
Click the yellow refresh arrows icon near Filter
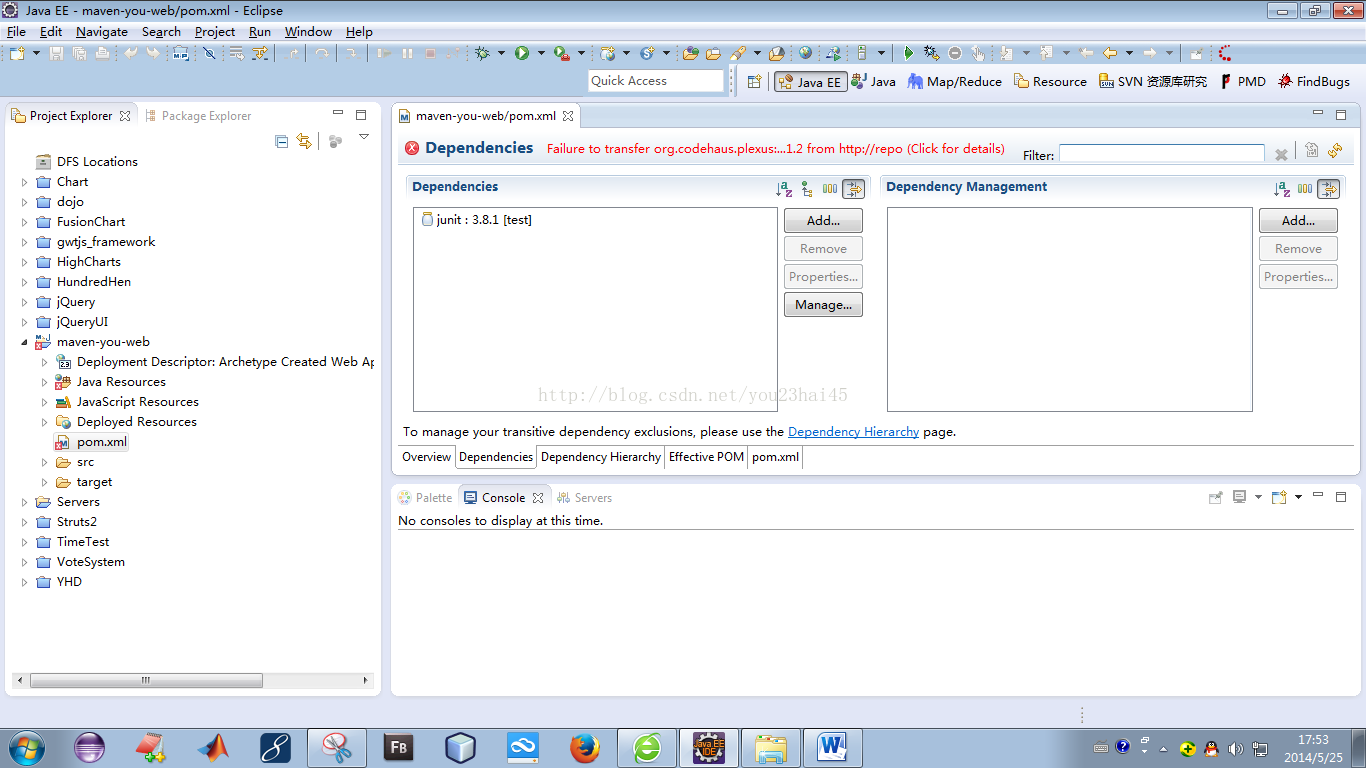1334,150
